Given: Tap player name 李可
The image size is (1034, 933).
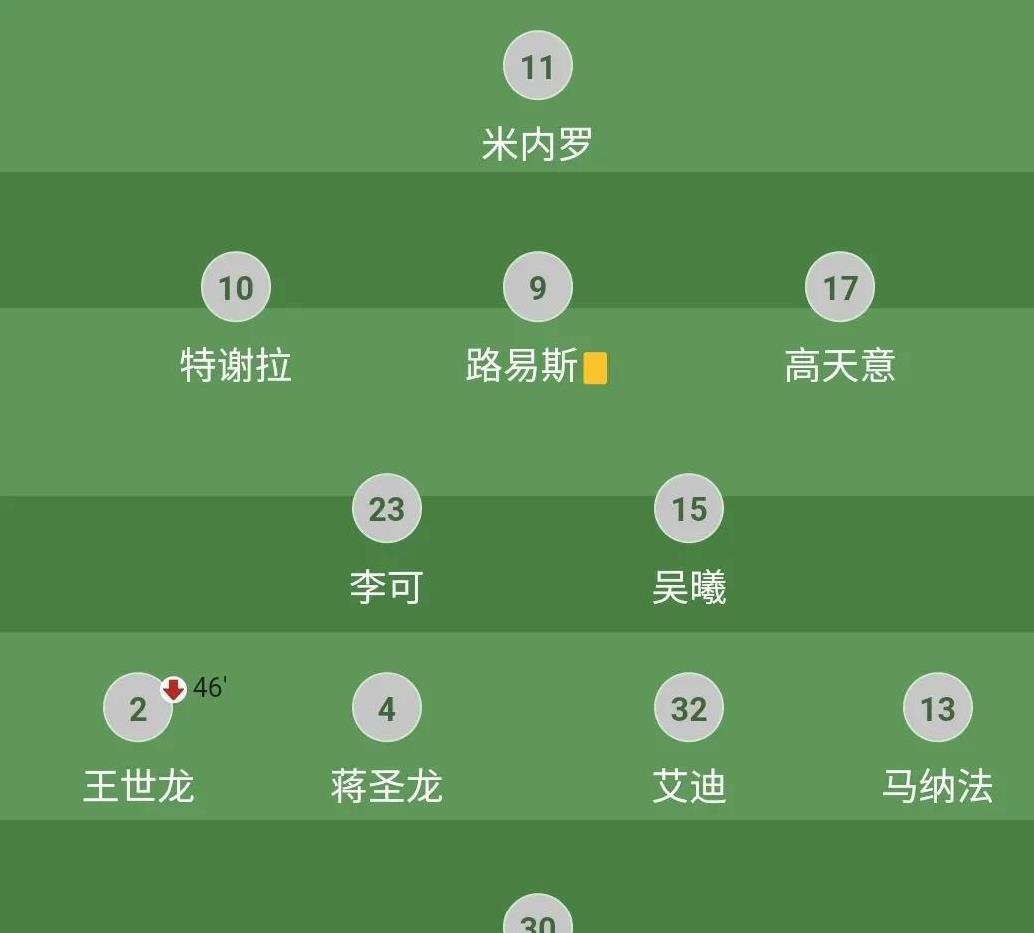Looking at the screenshot, I should (x=386, y=587).
